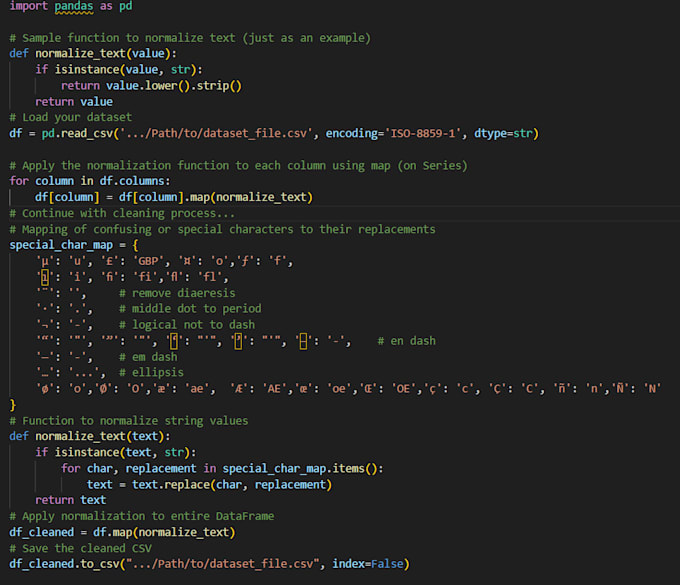Click 'value.lower().strip()' expression

tap(174, 85)
